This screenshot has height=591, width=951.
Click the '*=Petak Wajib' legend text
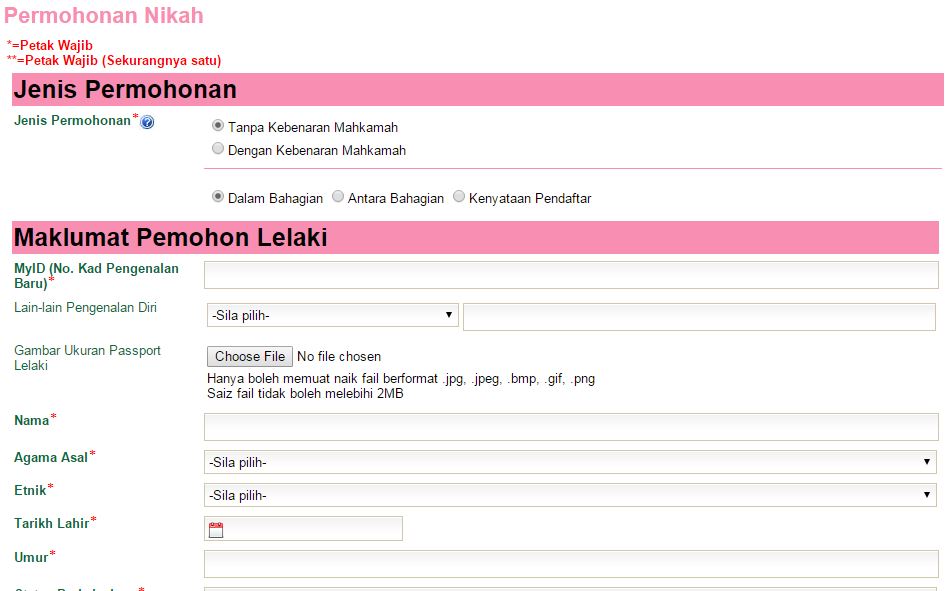(x=50, y=46)
